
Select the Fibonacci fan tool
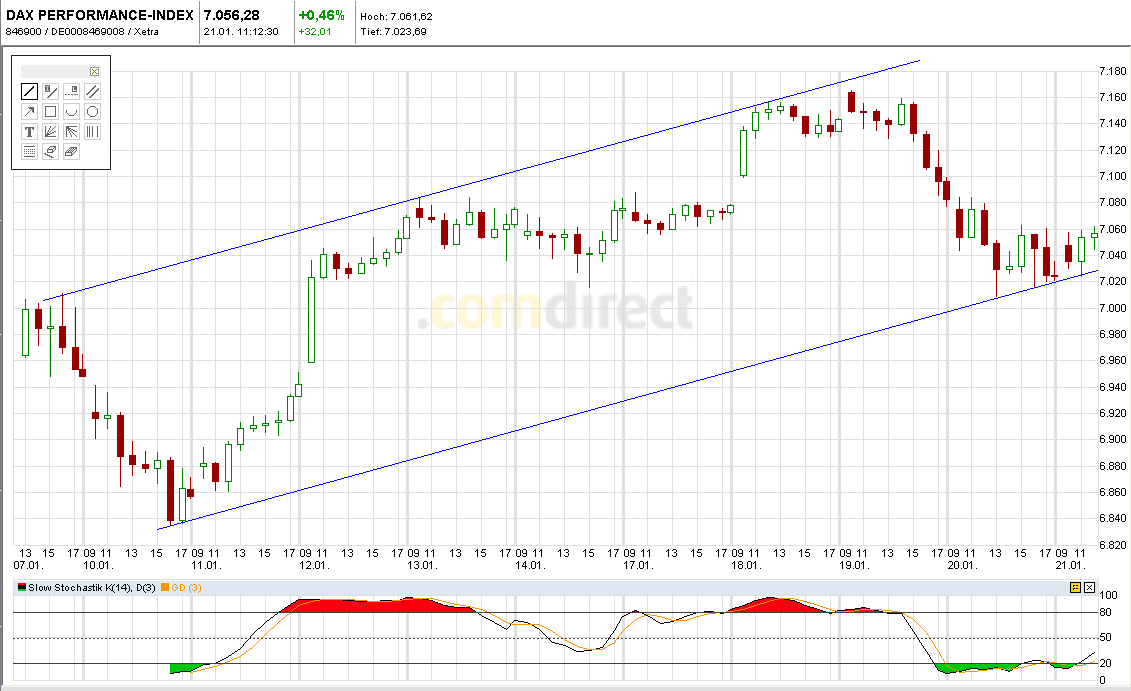[x=50, y=131]
